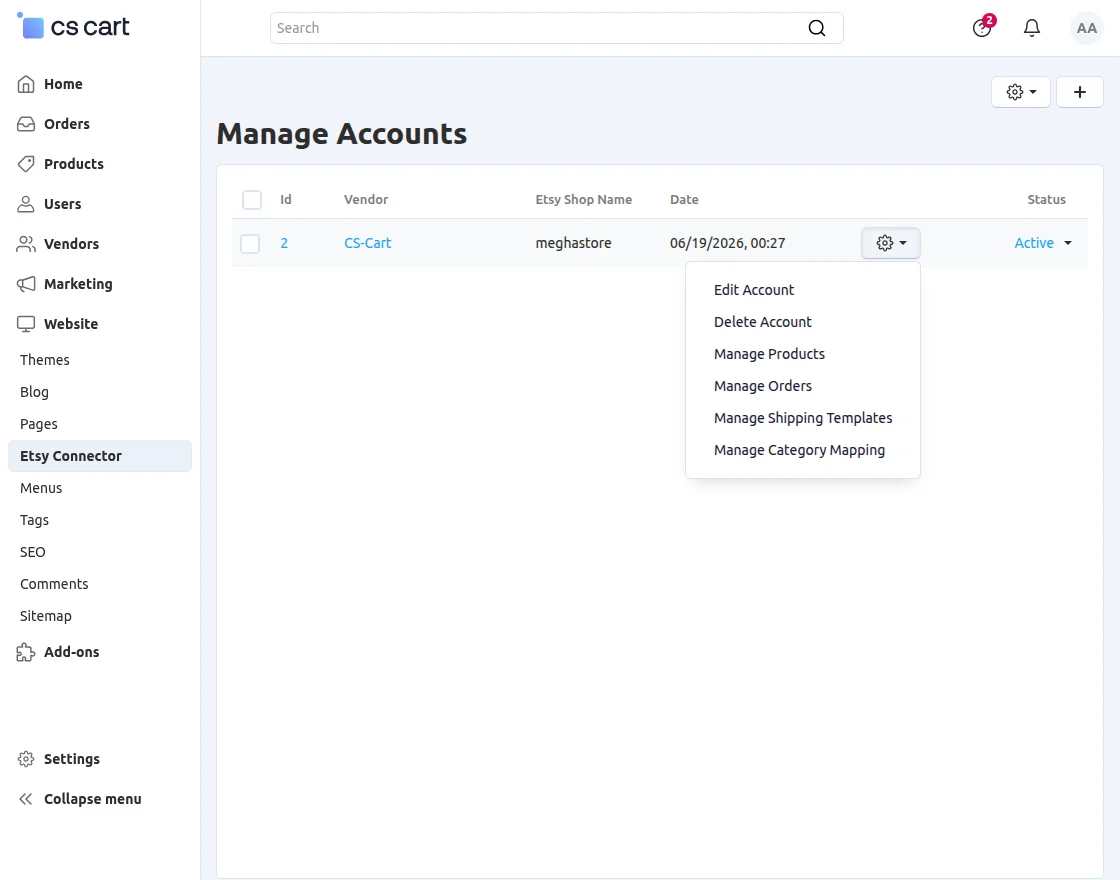Open the AA user avatar menu

(1086, 28)
